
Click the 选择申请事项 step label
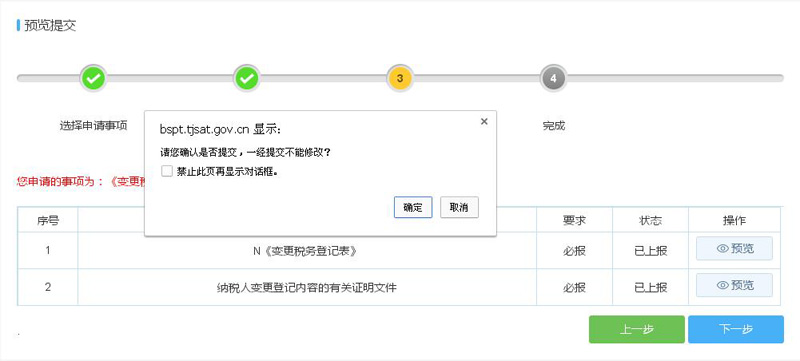93,125
